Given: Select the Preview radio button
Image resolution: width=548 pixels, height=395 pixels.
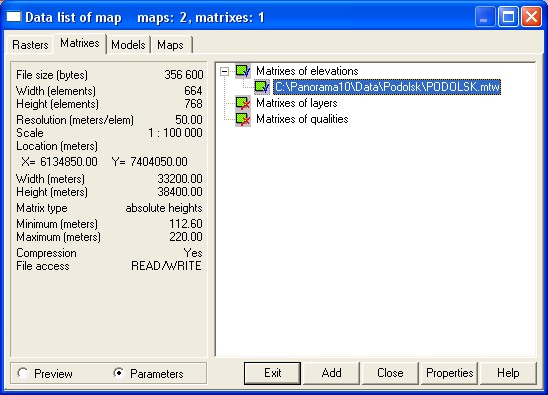Looking at the screenshot, I should 23,373.
